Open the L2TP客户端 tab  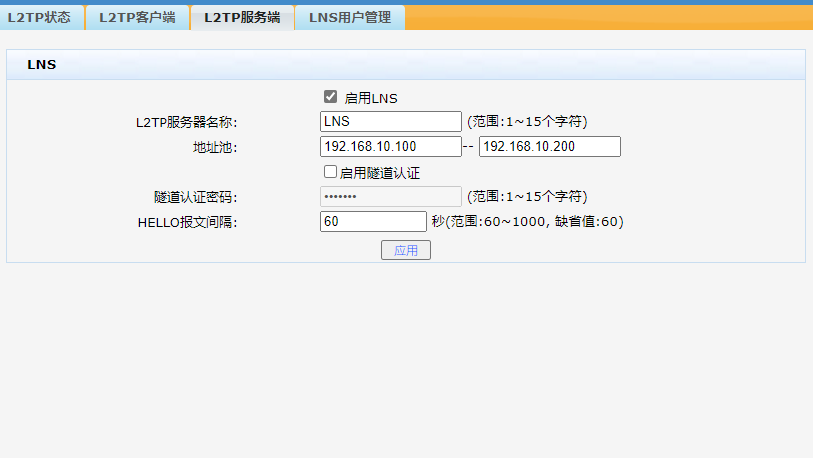[x=137, y=18]
